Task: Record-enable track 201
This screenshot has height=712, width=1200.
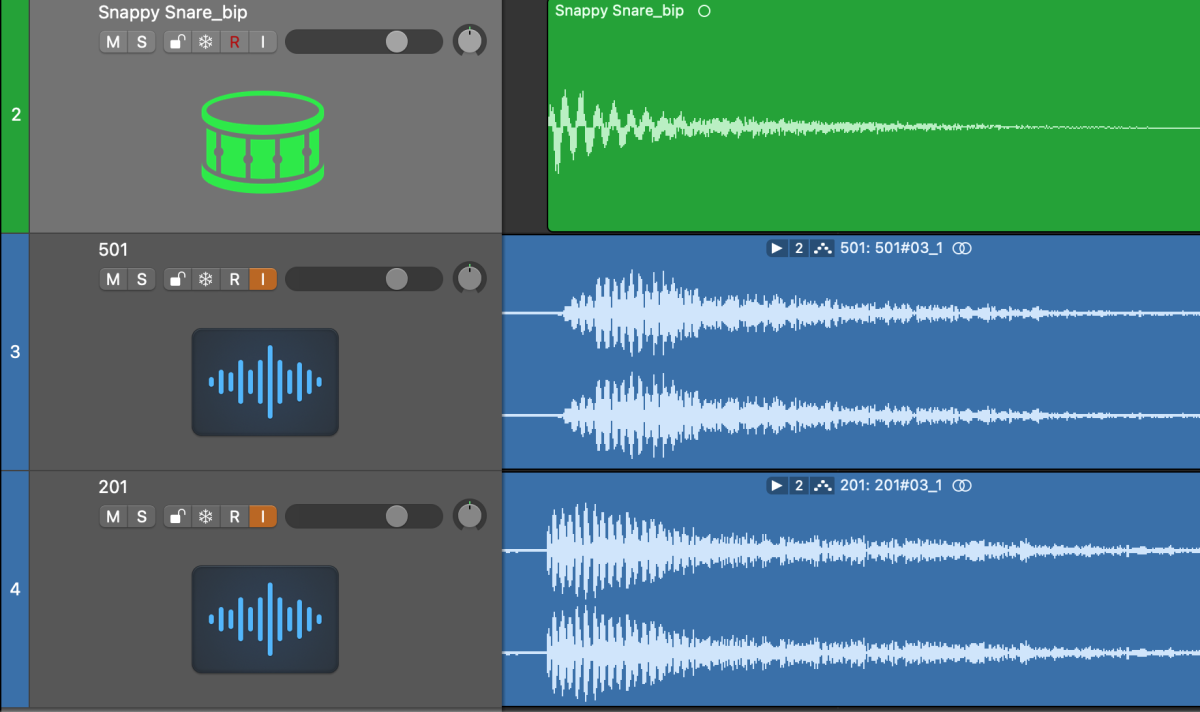Action: pyautogui.click(x=234, y=516)
